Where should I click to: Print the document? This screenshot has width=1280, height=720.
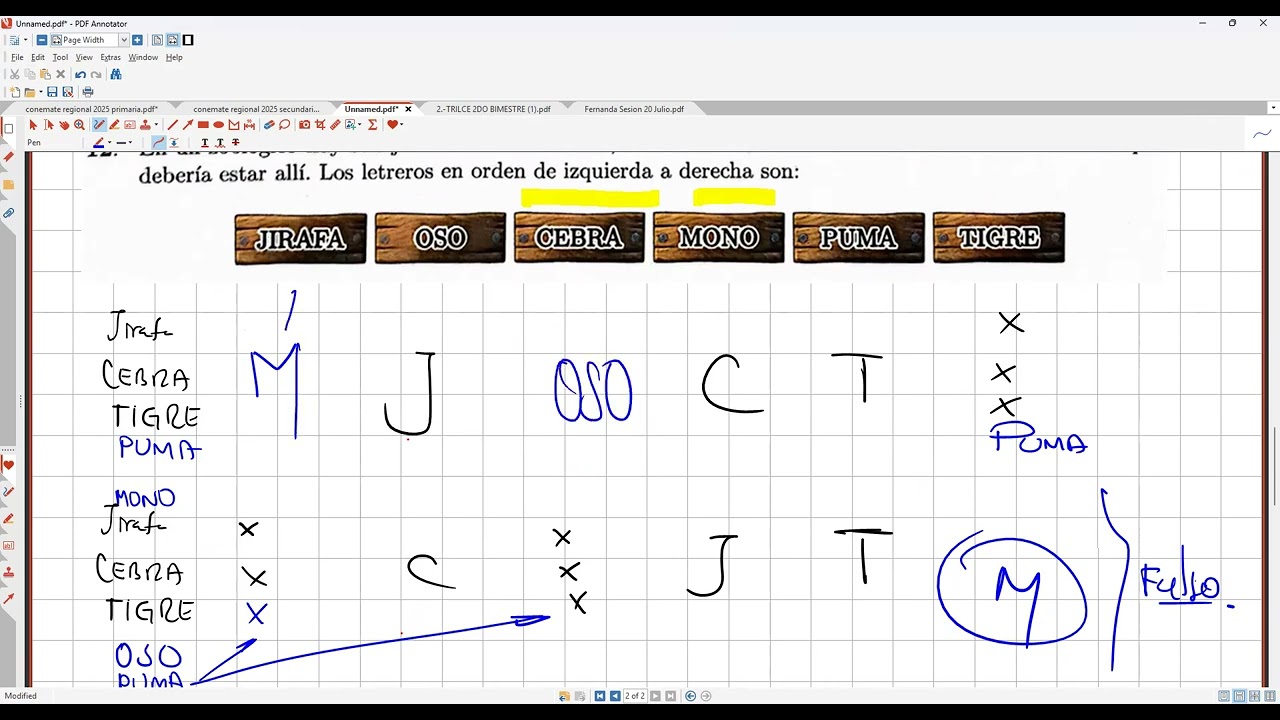(x=88, y=92)
